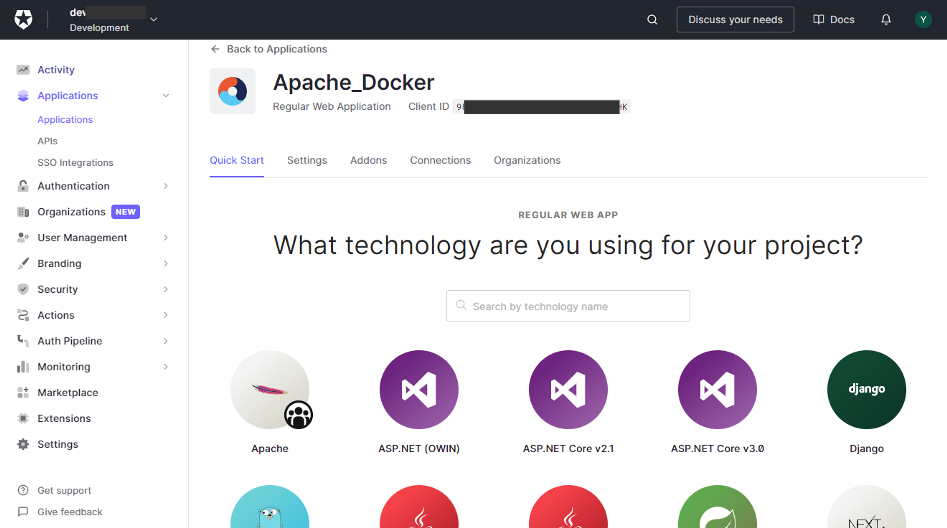Select the Next.js technology icon

tap(867, 507)
